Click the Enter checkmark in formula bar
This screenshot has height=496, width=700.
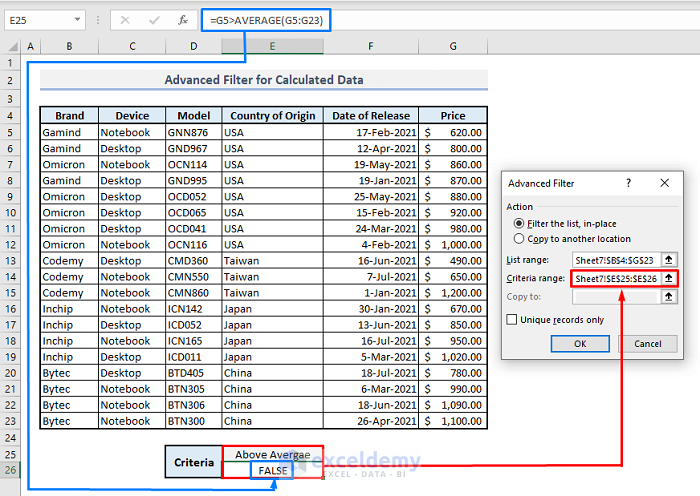coord(153,19)
